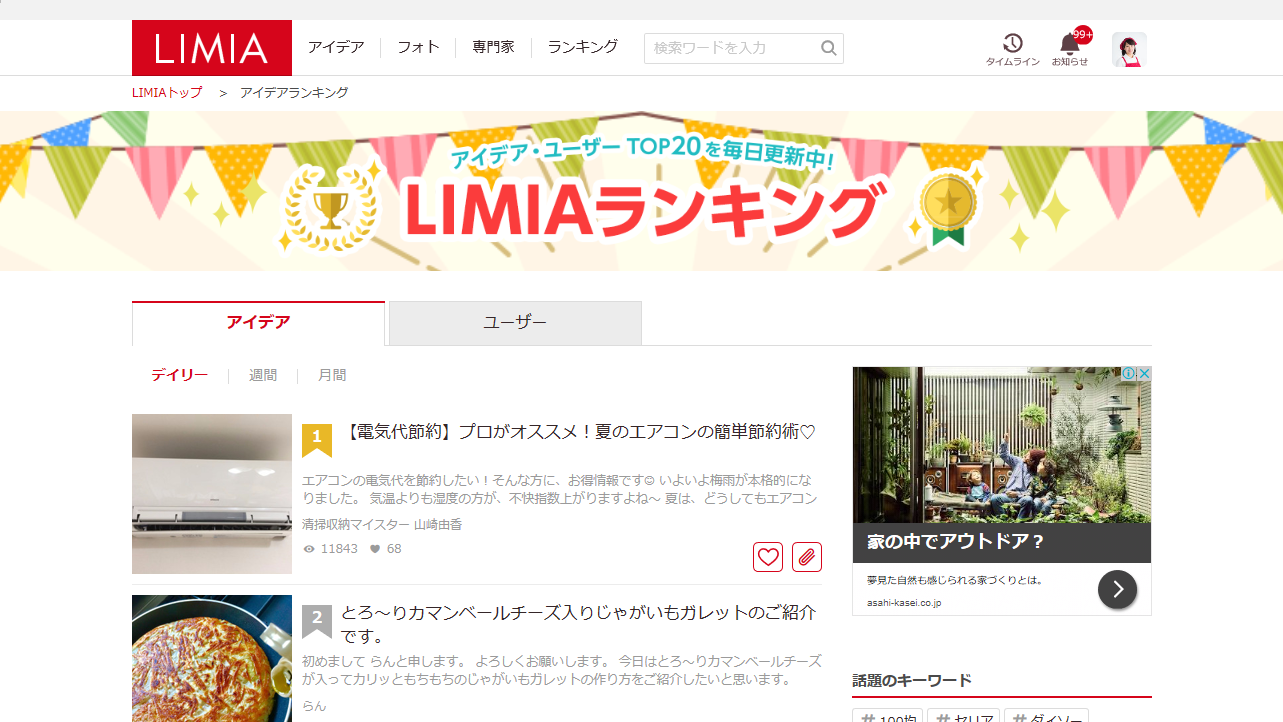Click the アイデアランキング breadcrumb text

[x=294, y=93]
